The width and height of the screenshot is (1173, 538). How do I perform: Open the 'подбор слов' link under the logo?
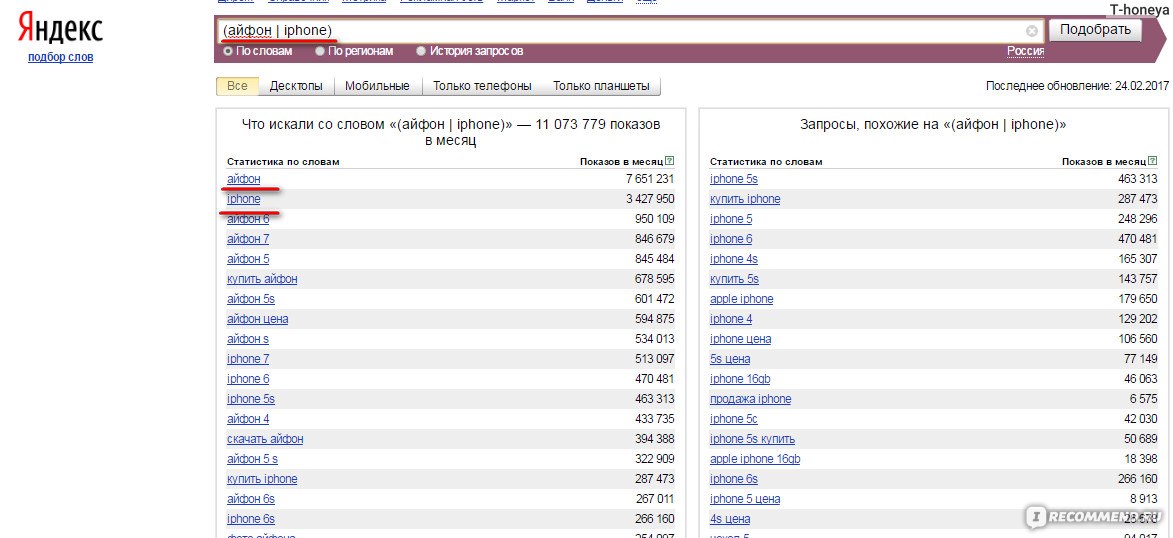coord(61,57)
